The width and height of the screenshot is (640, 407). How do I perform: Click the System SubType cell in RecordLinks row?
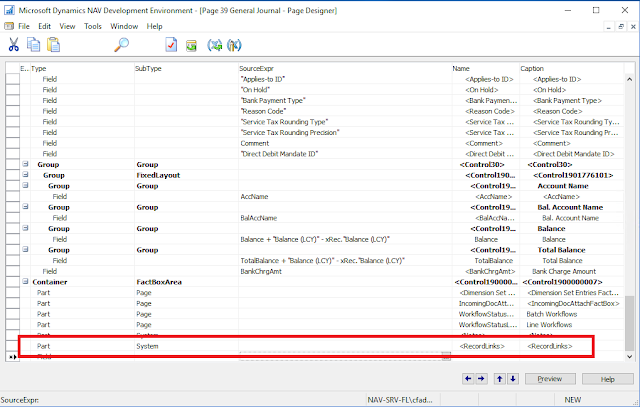pyautogui.click(x=187, y=346)
